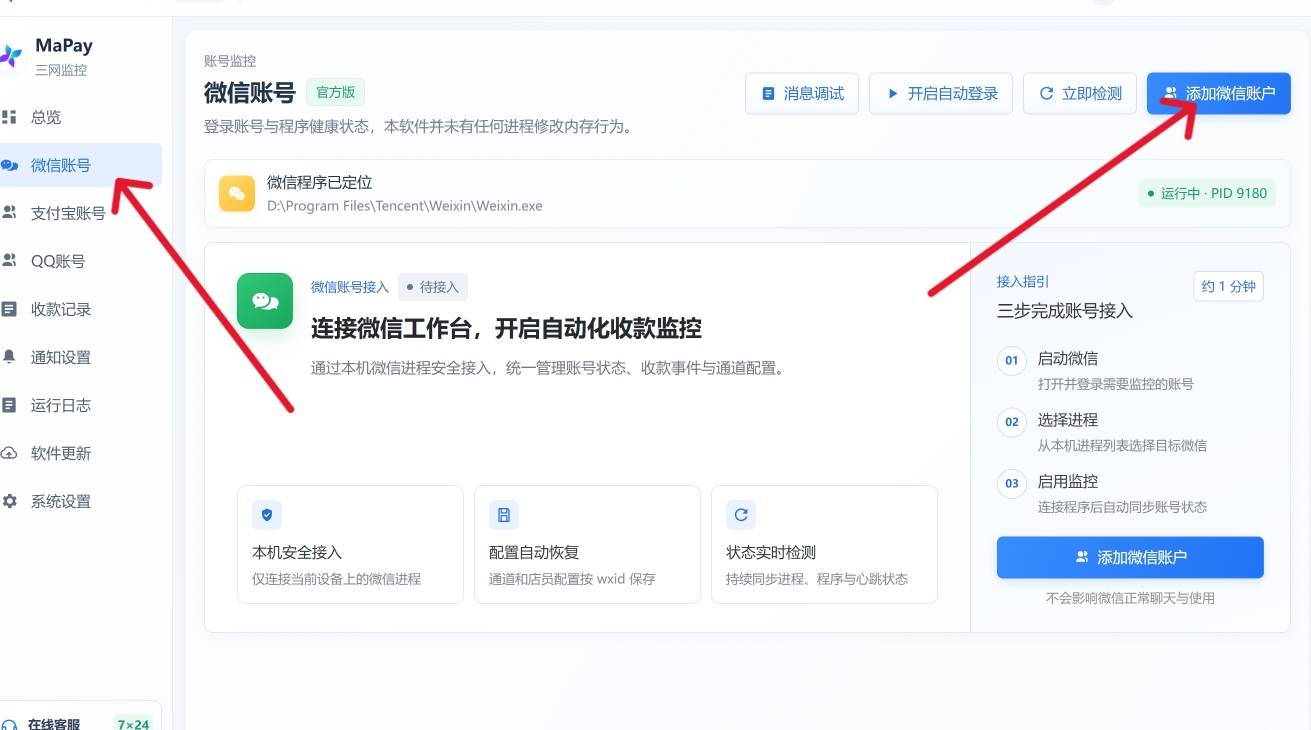Run 立即检测 now
The image size is (1311, 730).
pos(1080,94)
